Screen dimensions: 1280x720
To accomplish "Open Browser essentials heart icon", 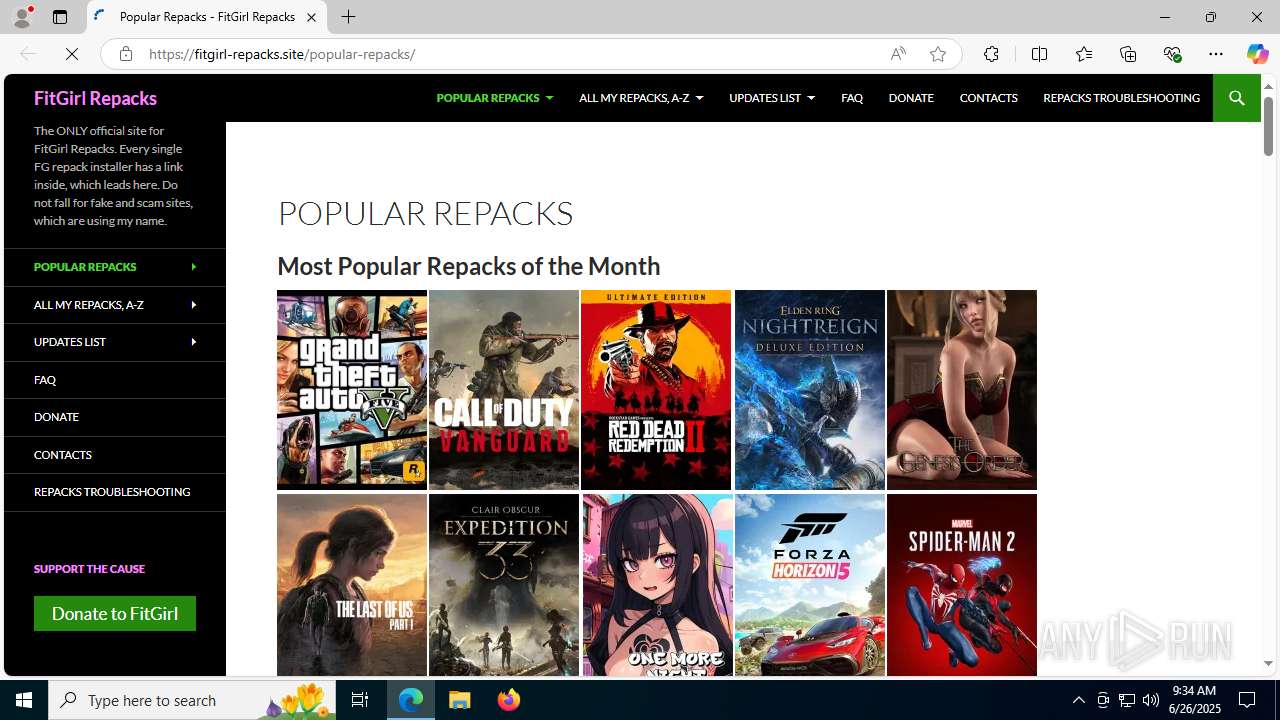I will [1172, 54].
